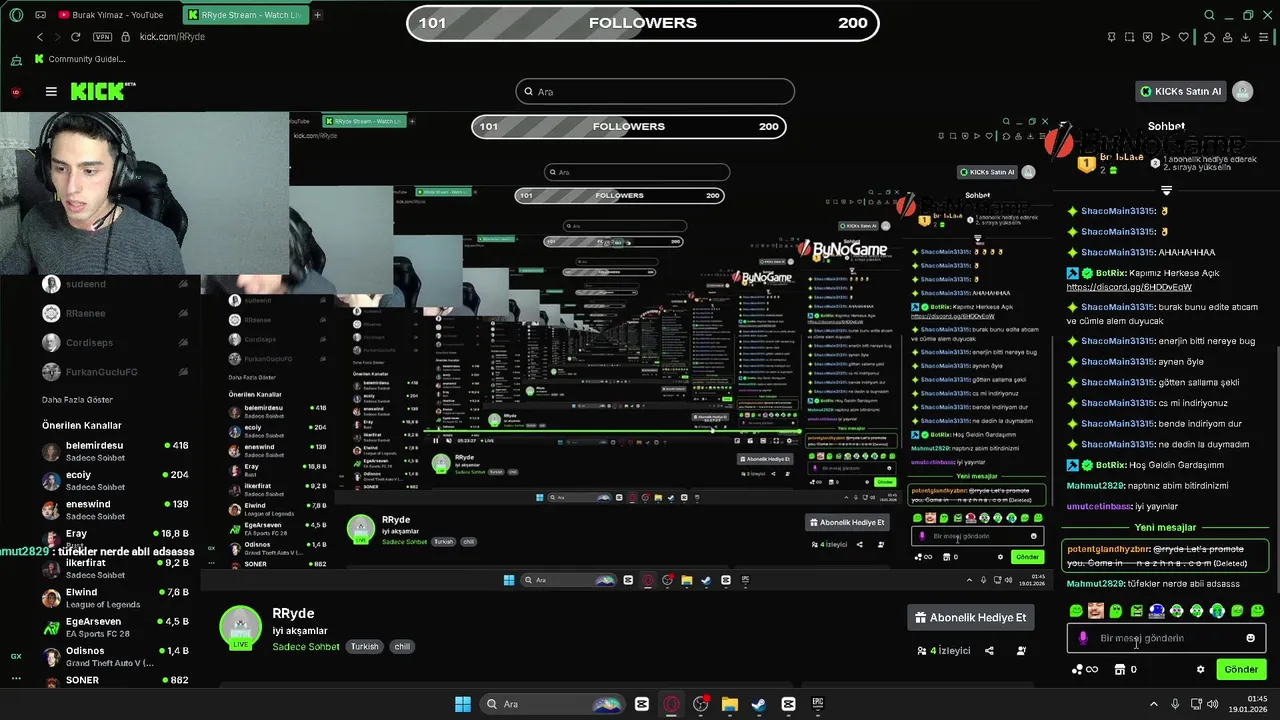Open belemirdesu recommended channel
Image resolution: width=1280 pixels, height=720 pixels.
click(117, 451)
